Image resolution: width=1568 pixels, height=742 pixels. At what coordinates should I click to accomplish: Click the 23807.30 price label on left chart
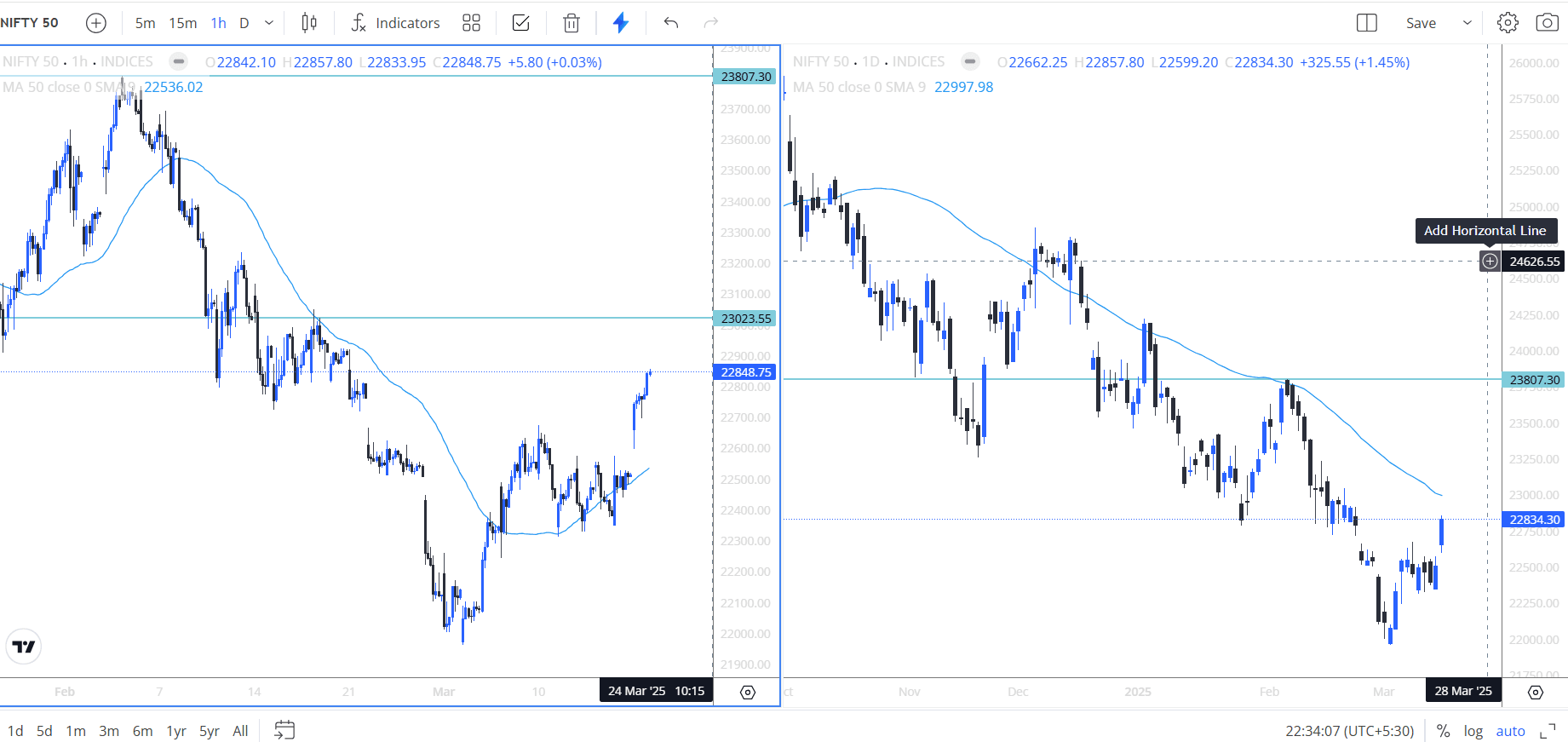point(745,77)
